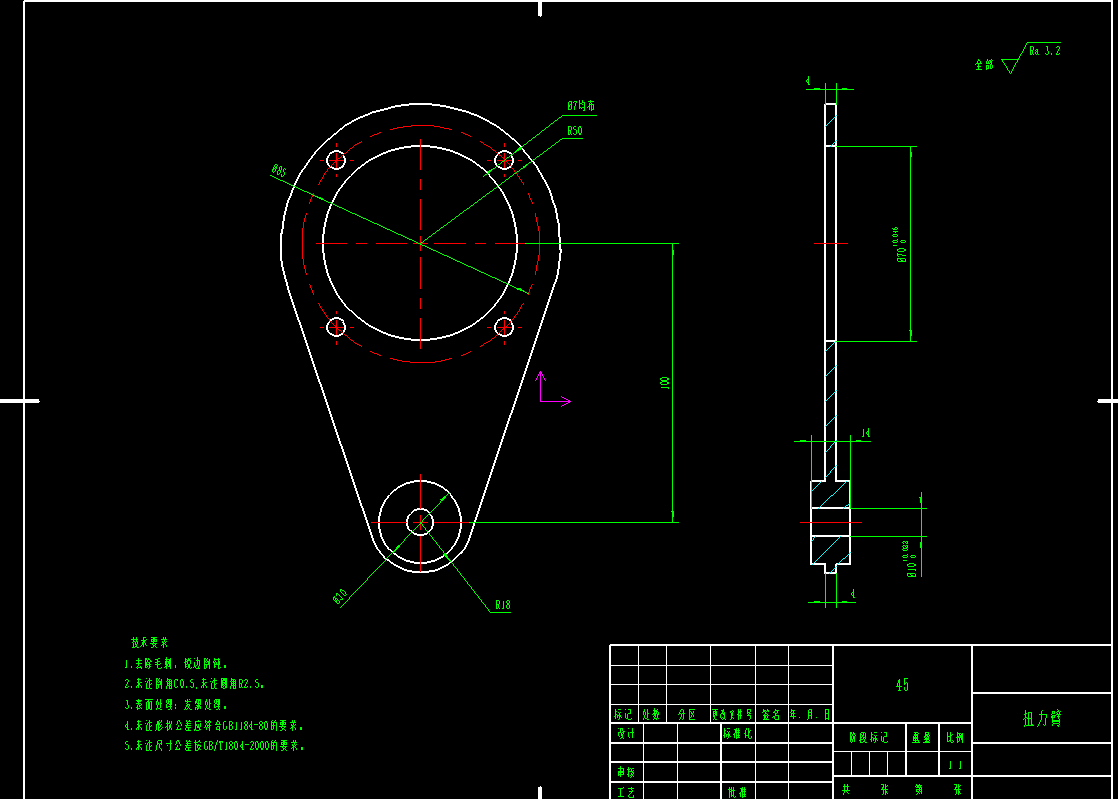
Task: Click the "设计" title block cell
Action: pos(625,733)
